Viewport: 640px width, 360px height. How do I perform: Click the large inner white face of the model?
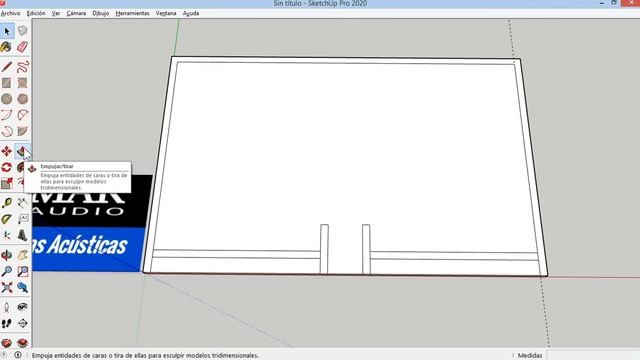345,155
